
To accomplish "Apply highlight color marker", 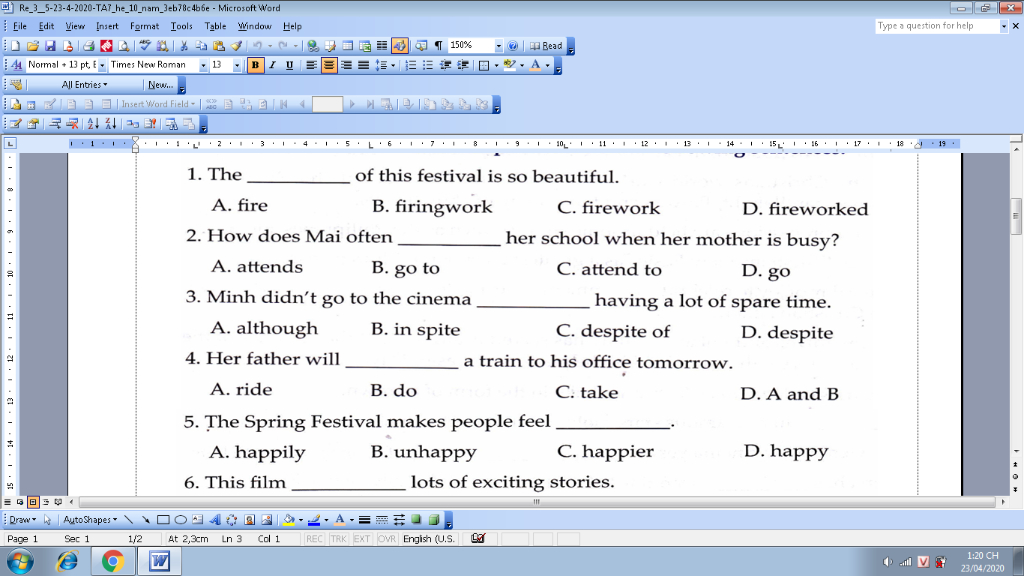I will click(x=509, y=65).
